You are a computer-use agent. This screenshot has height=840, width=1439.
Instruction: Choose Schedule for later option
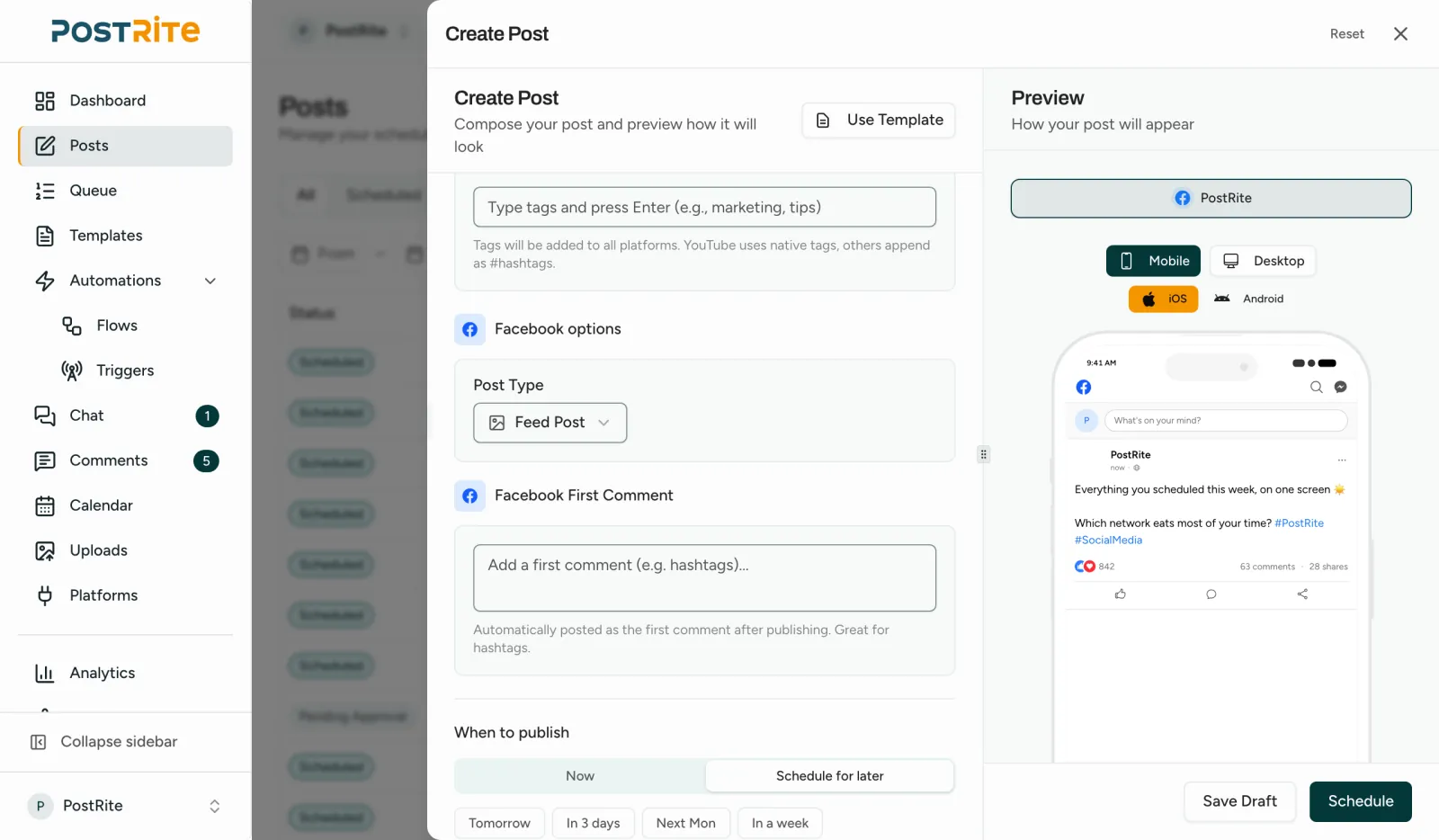coord(829,776)
